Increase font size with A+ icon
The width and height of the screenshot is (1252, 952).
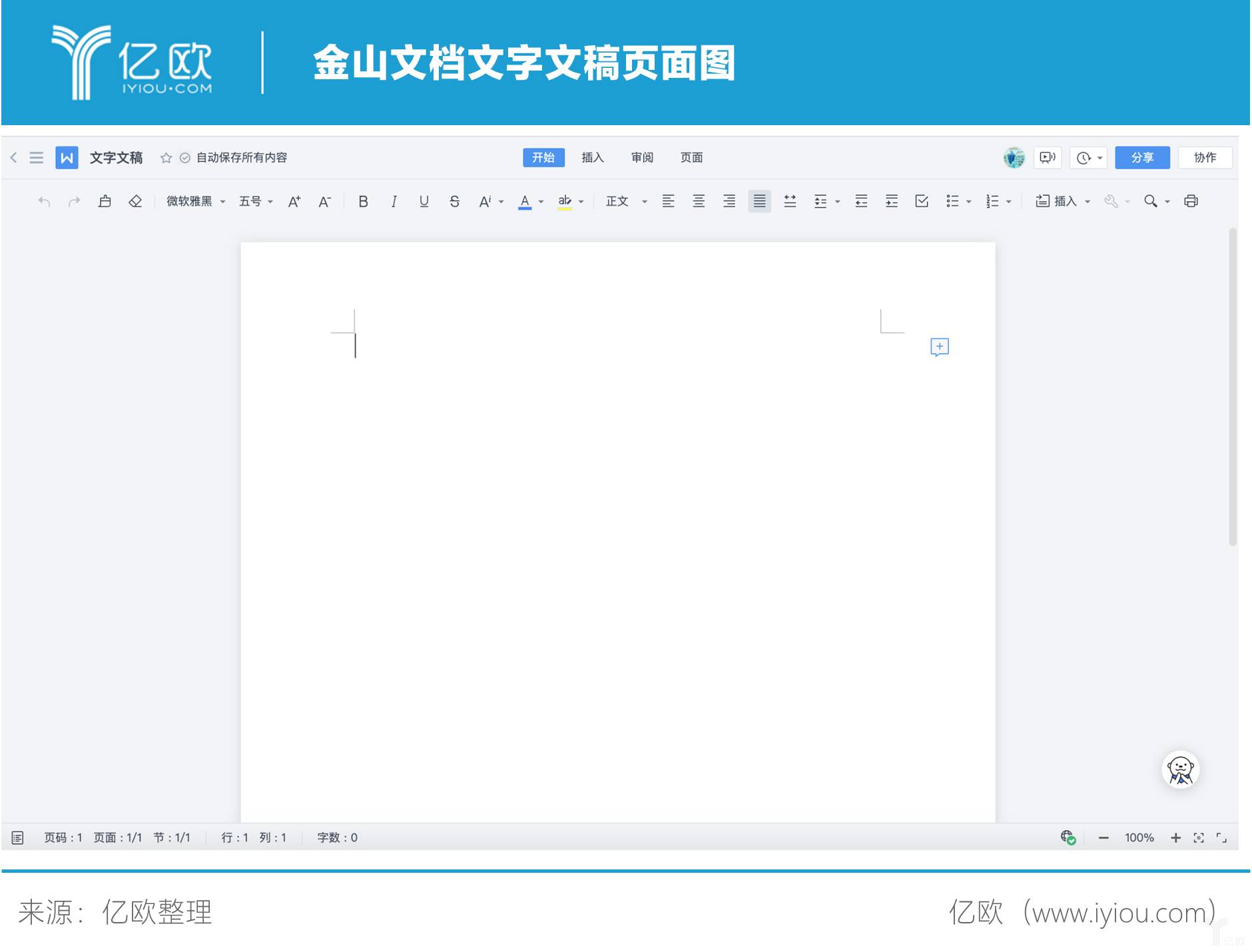click(x=294, y=201)
